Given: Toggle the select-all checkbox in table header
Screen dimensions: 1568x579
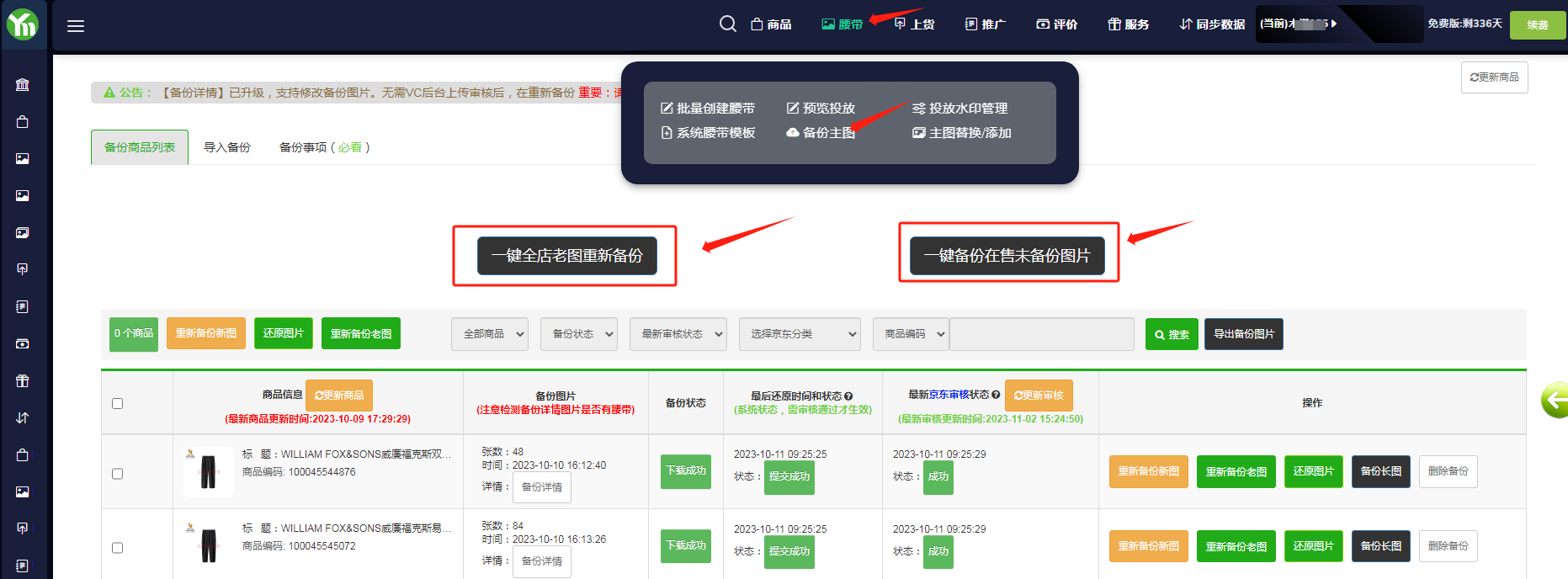Looking at the screenshot, I should 118,404.
